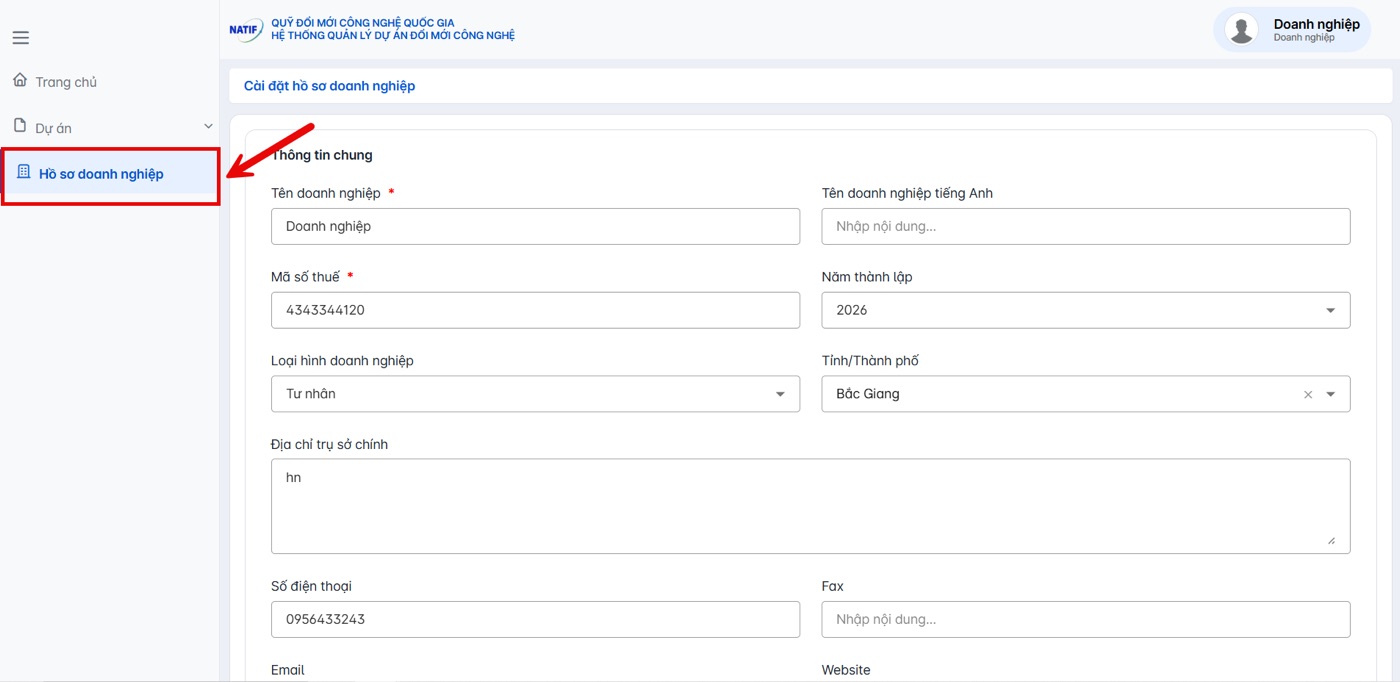Click the Tên doanh nghiệp tiếng Anh field
1400x682 pixels.
point(1086,226)
